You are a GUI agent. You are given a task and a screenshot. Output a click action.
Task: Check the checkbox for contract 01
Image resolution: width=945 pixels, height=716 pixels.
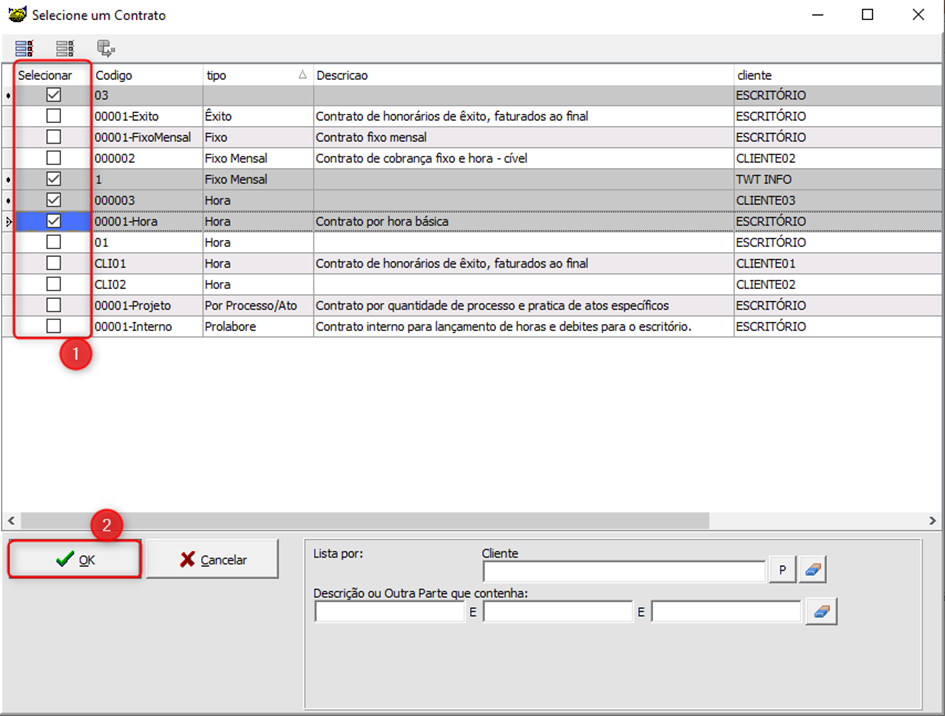(54, 242)
